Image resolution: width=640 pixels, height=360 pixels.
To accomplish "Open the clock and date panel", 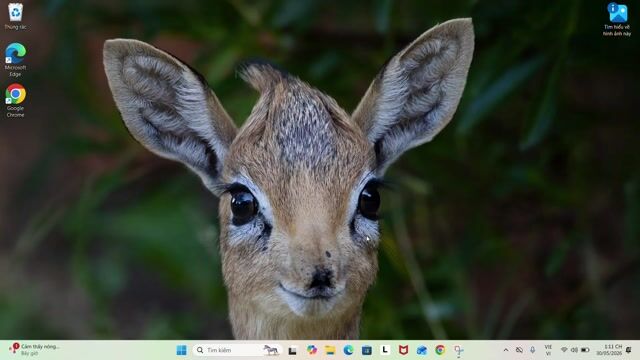I will (609, 350).
